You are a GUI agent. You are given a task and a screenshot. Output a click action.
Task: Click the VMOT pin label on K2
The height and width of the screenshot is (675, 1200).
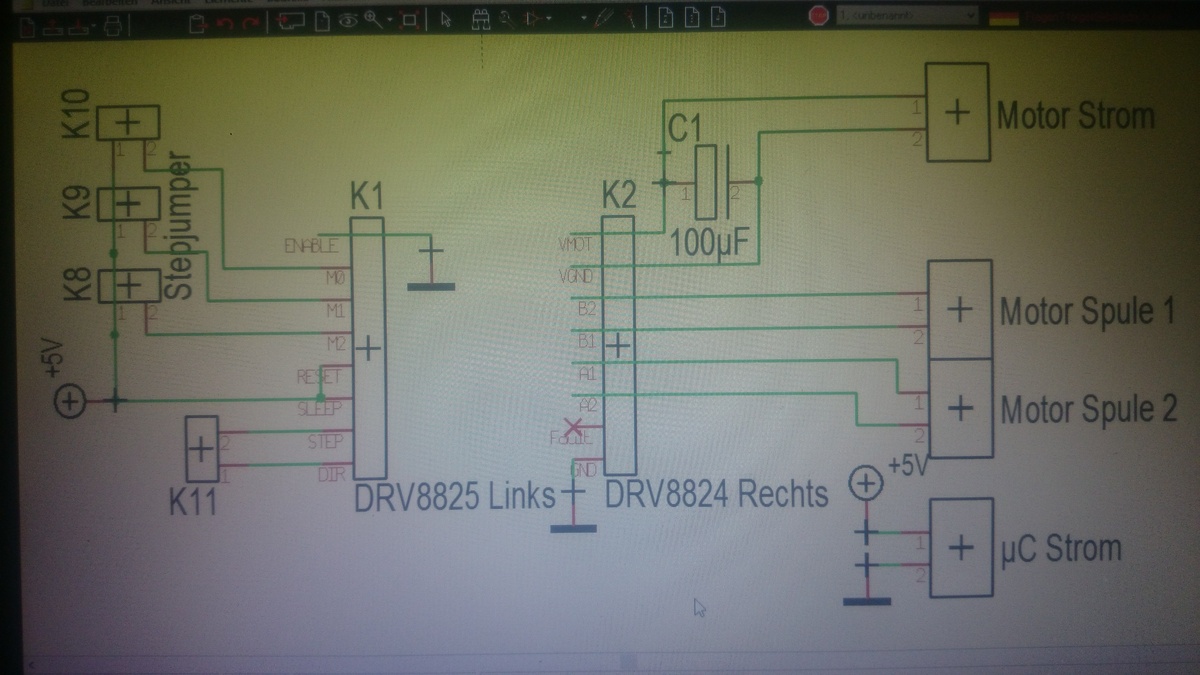tap(576, 244)
